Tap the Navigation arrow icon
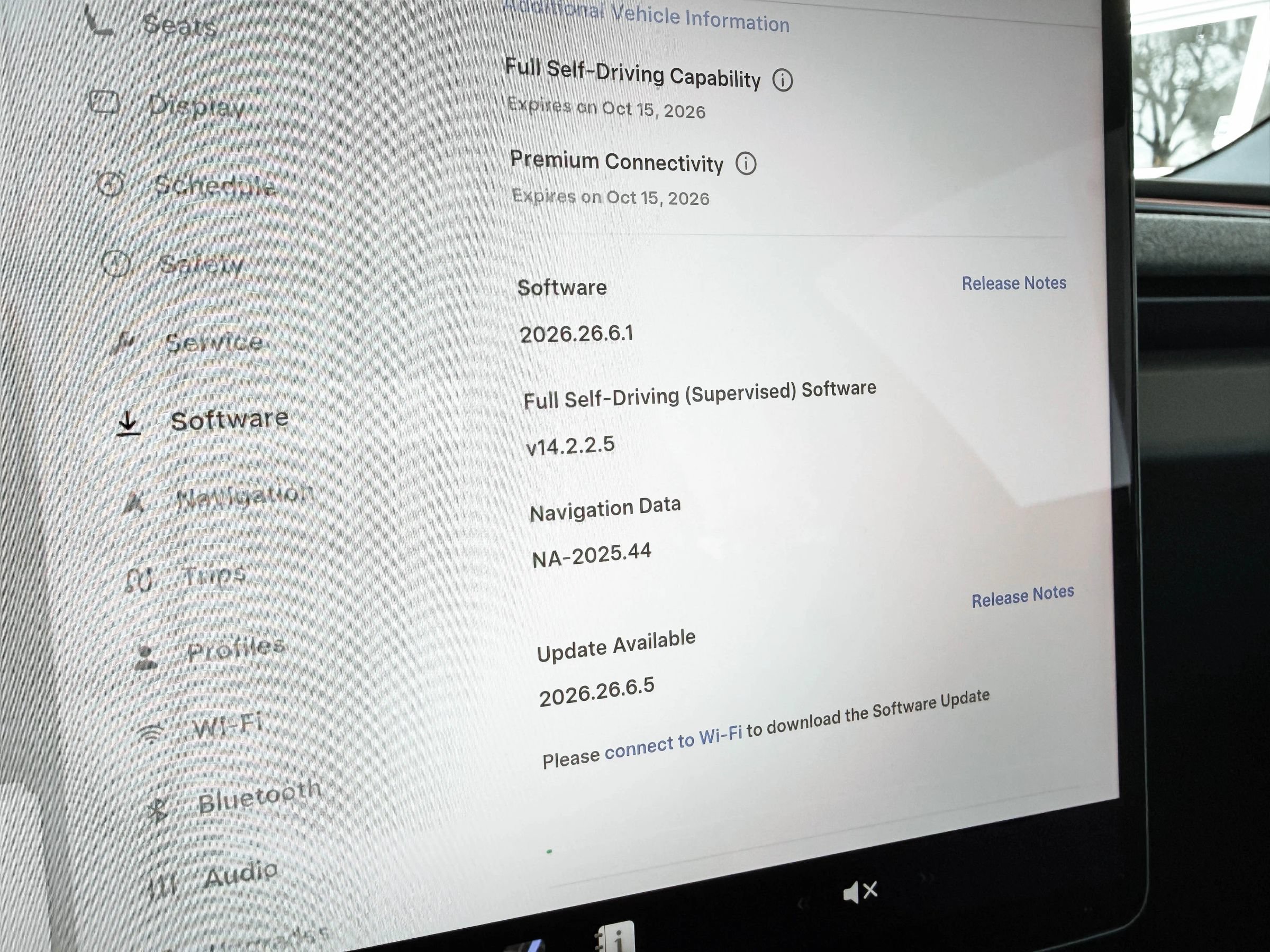 [x=134, y=501]
